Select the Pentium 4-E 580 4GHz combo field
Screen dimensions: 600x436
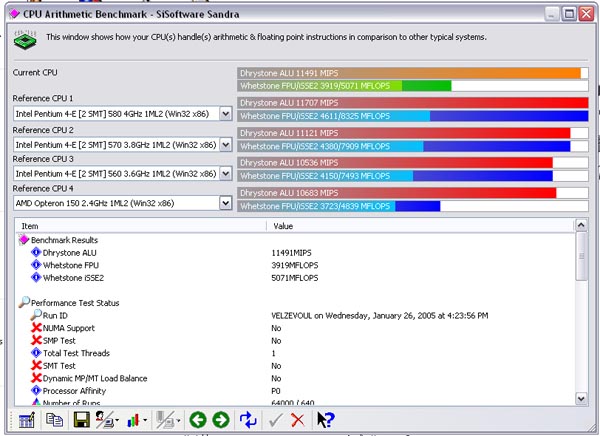click(122, 114)
